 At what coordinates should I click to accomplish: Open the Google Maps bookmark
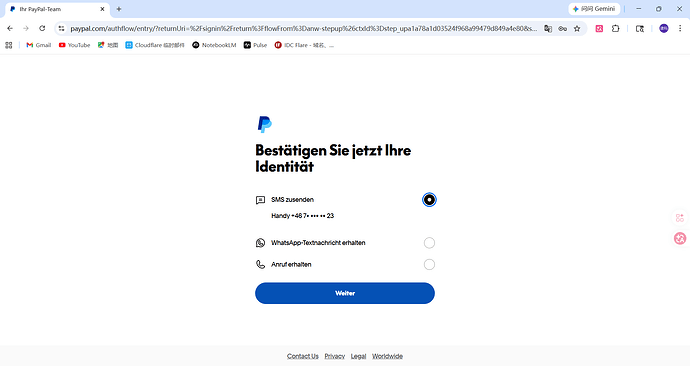(x=108, y=45)
